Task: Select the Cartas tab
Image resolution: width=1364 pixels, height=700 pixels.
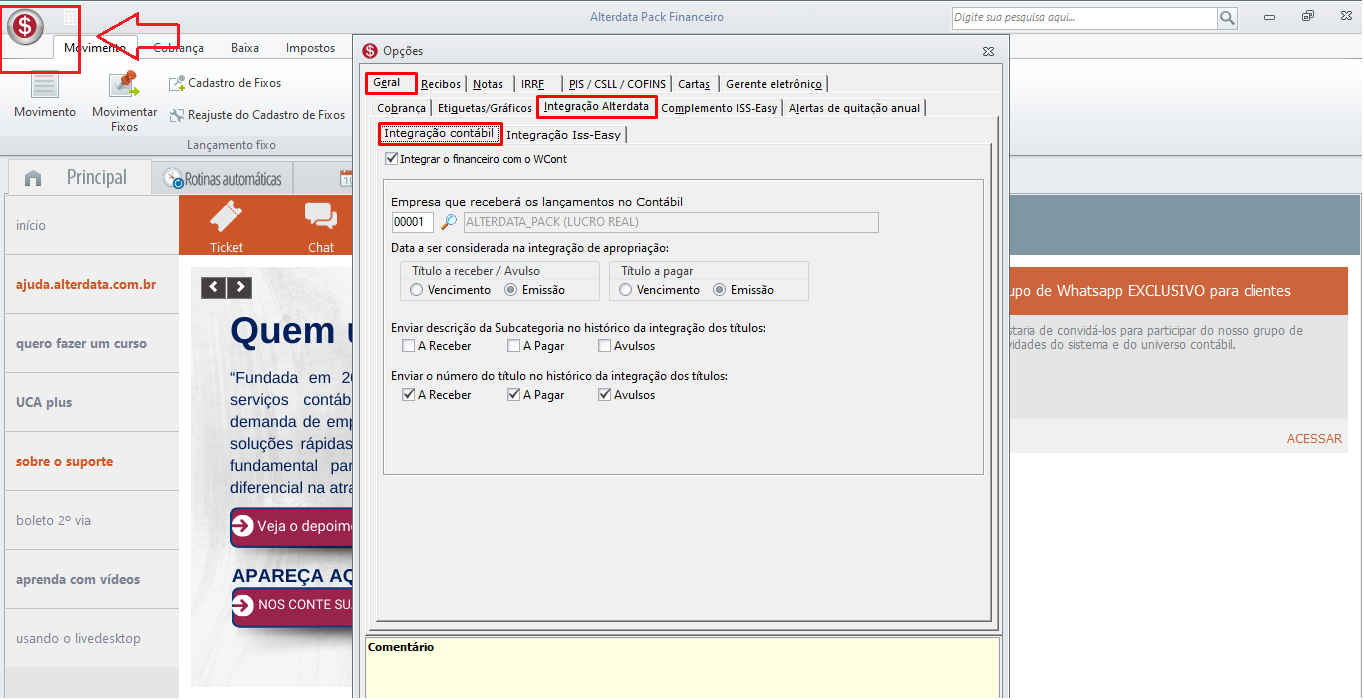Action: (x=694, y=84)
